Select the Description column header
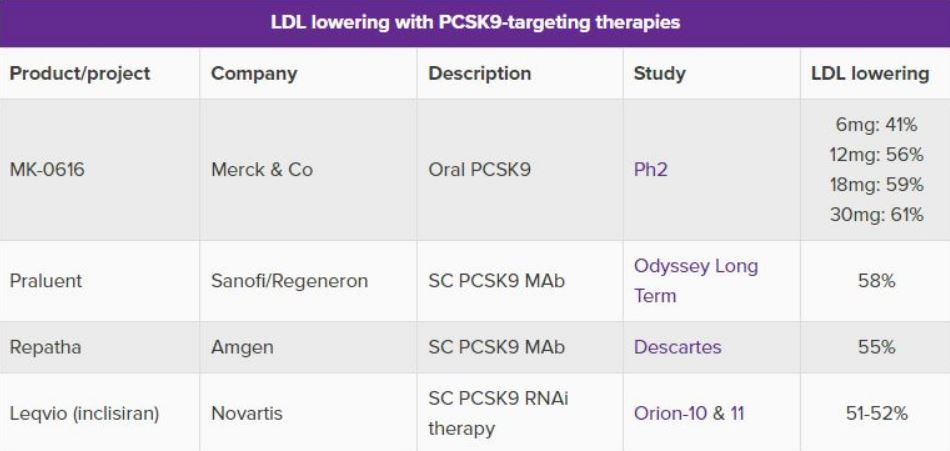This screenshot has width=950, height=451. [480, 73]
